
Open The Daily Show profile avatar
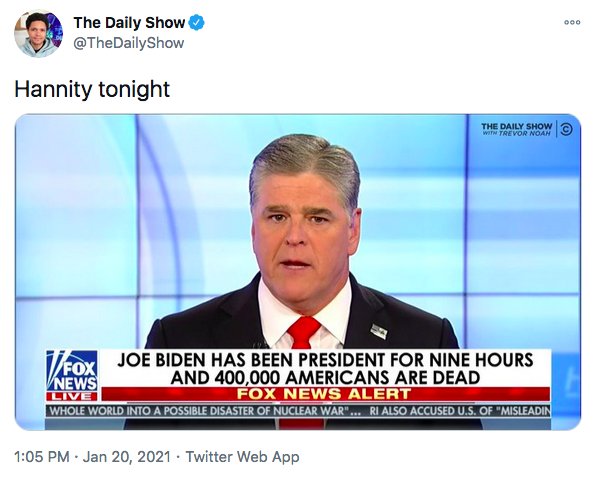38,33
